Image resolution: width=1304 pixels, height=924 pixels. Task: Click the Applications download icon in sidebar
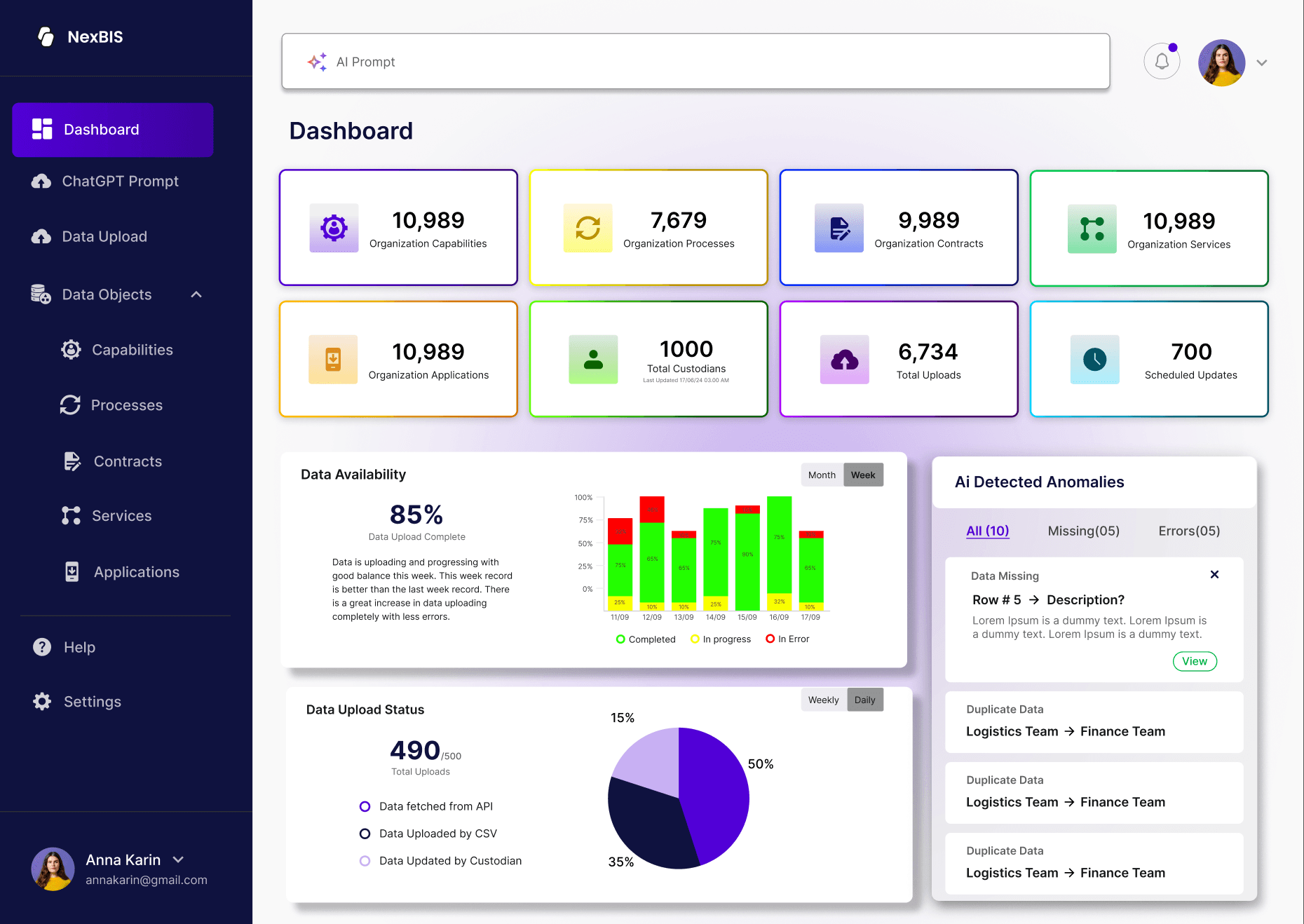coord(72,572)
